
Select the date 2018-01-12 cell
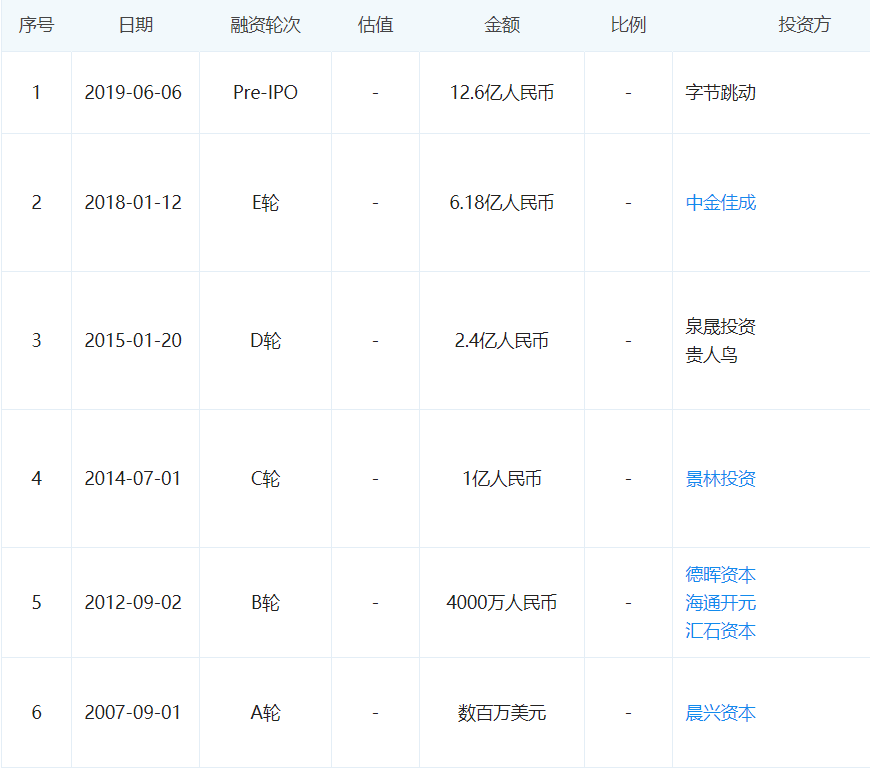[x=133, y=203]
